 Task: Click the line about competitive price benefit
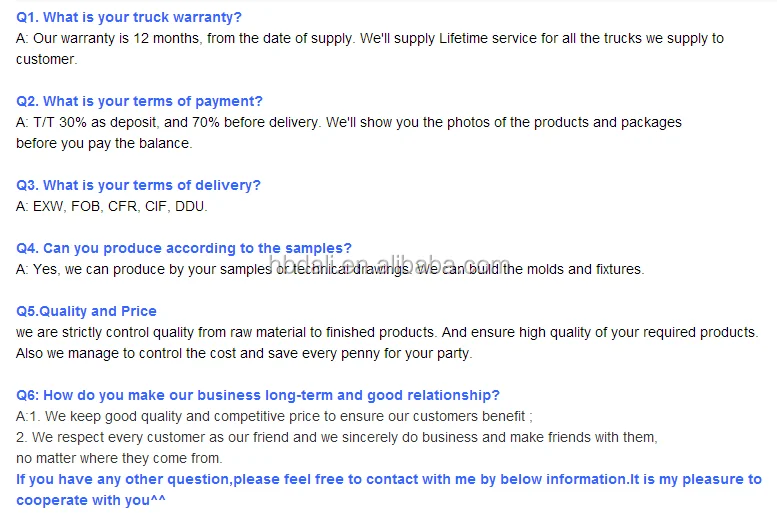click(x=274, y=416)
